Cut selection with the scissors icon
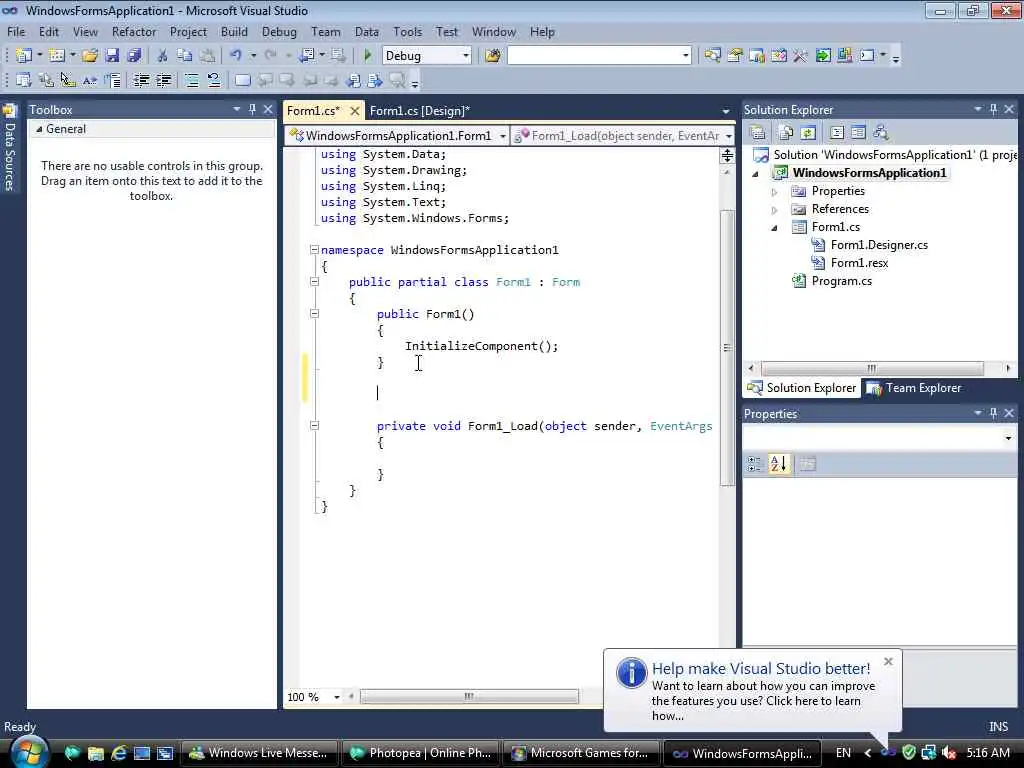This screenshot has height=768, width=1024. pyautogui.click(x=162, y=56)
